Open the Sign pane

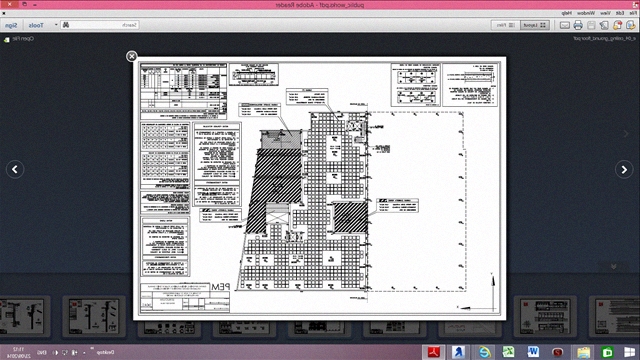pyautogui.click(x=11, y=25)
